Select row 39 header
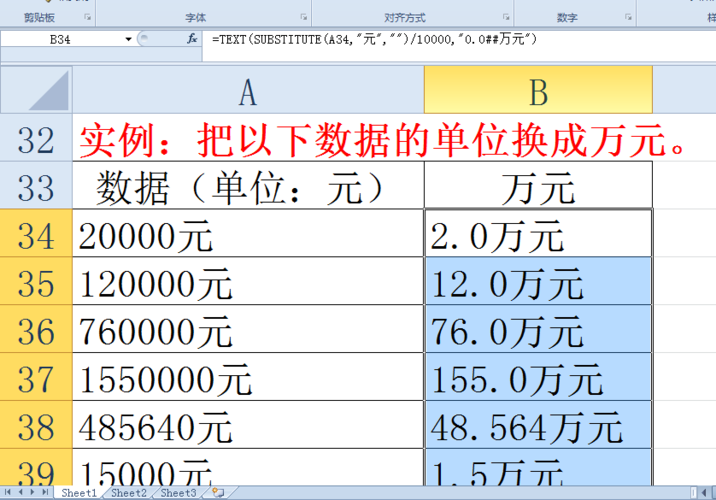 (36, 467)
